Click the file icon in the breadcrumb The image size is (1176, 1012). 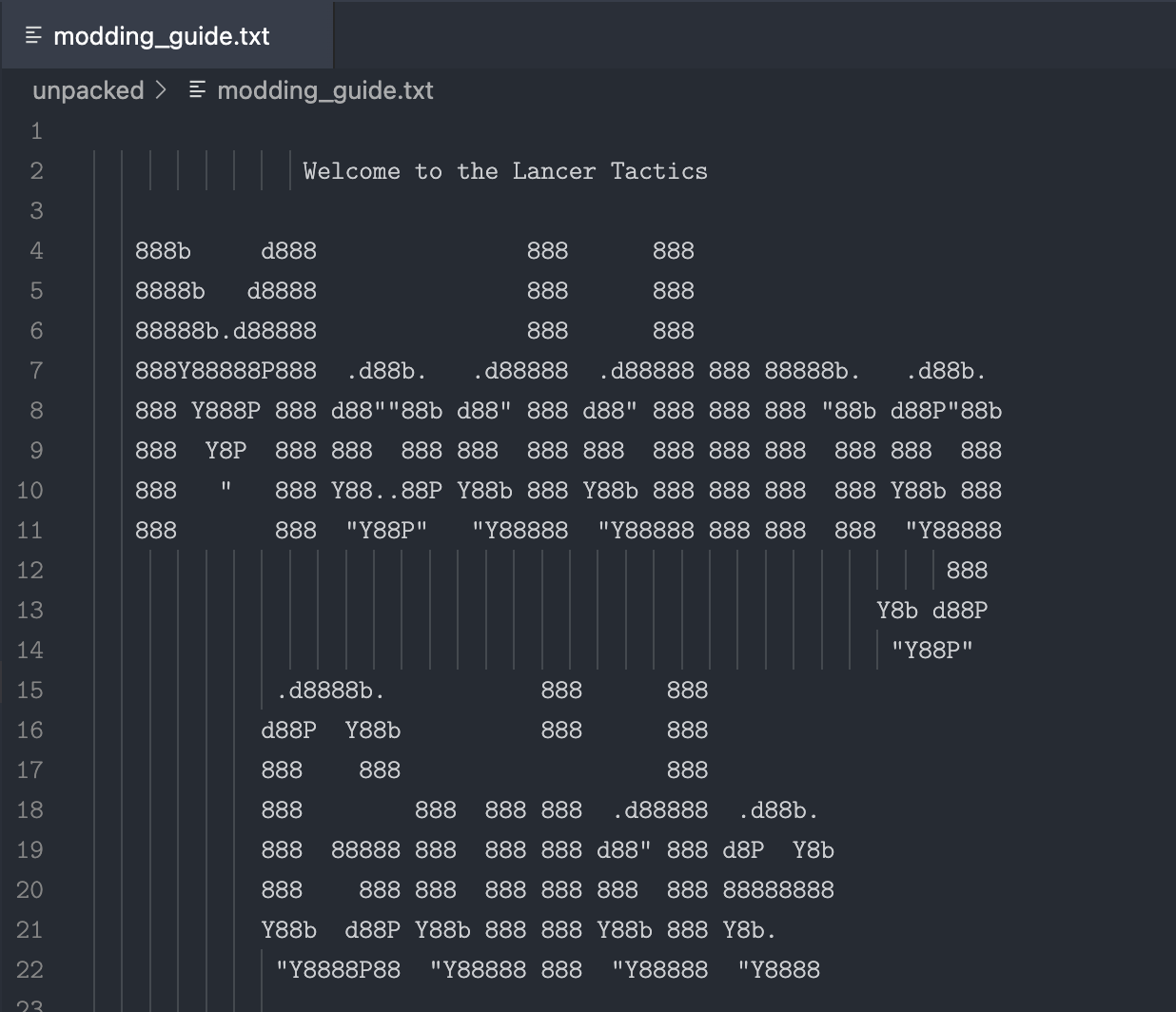click(x=198, y=90)
